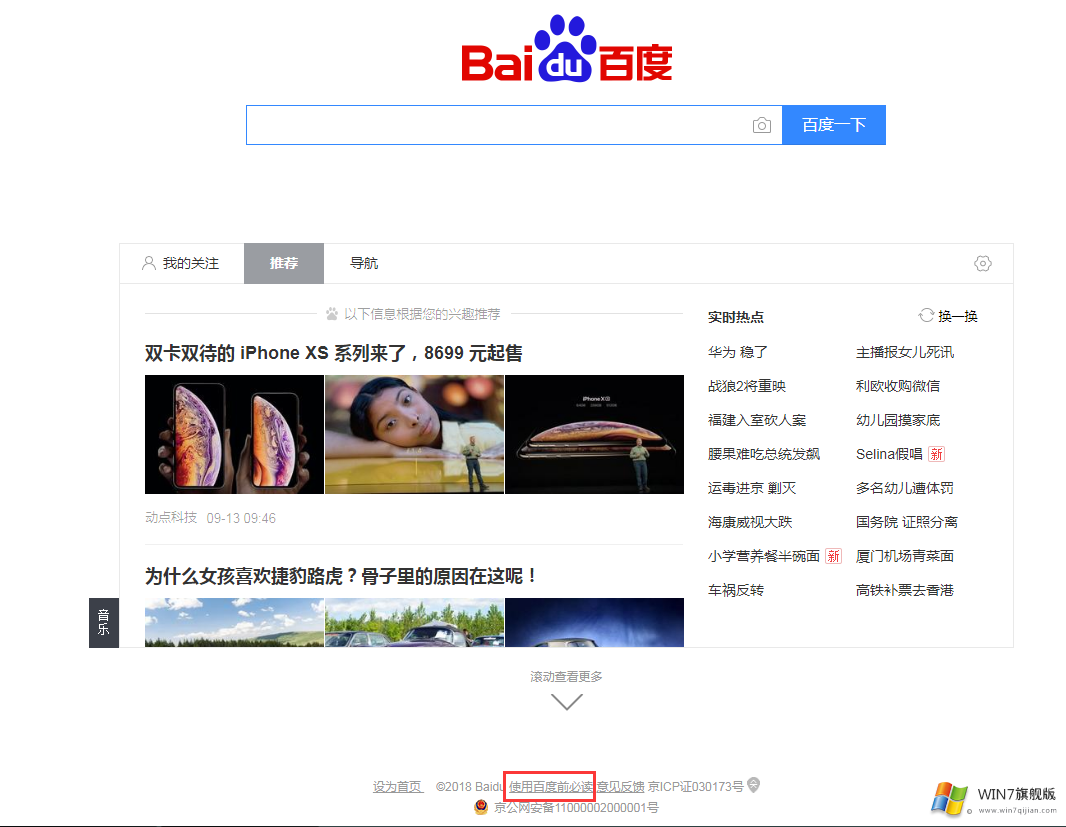Click the shield icon after ICP number
This screenshot has width=1066, height=827.
[x=753, y=785]
